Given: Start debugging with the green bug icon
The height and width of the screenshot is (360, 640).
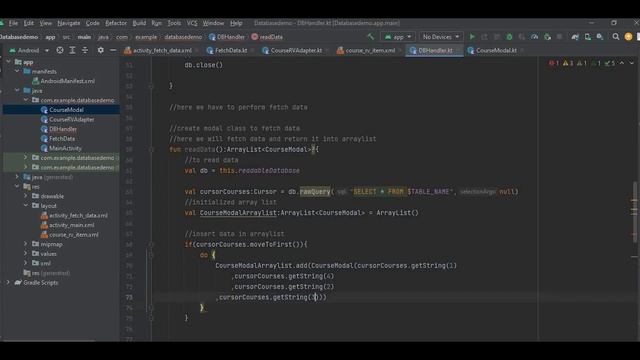Looking at the screenshot, I should tap(509, 37).
